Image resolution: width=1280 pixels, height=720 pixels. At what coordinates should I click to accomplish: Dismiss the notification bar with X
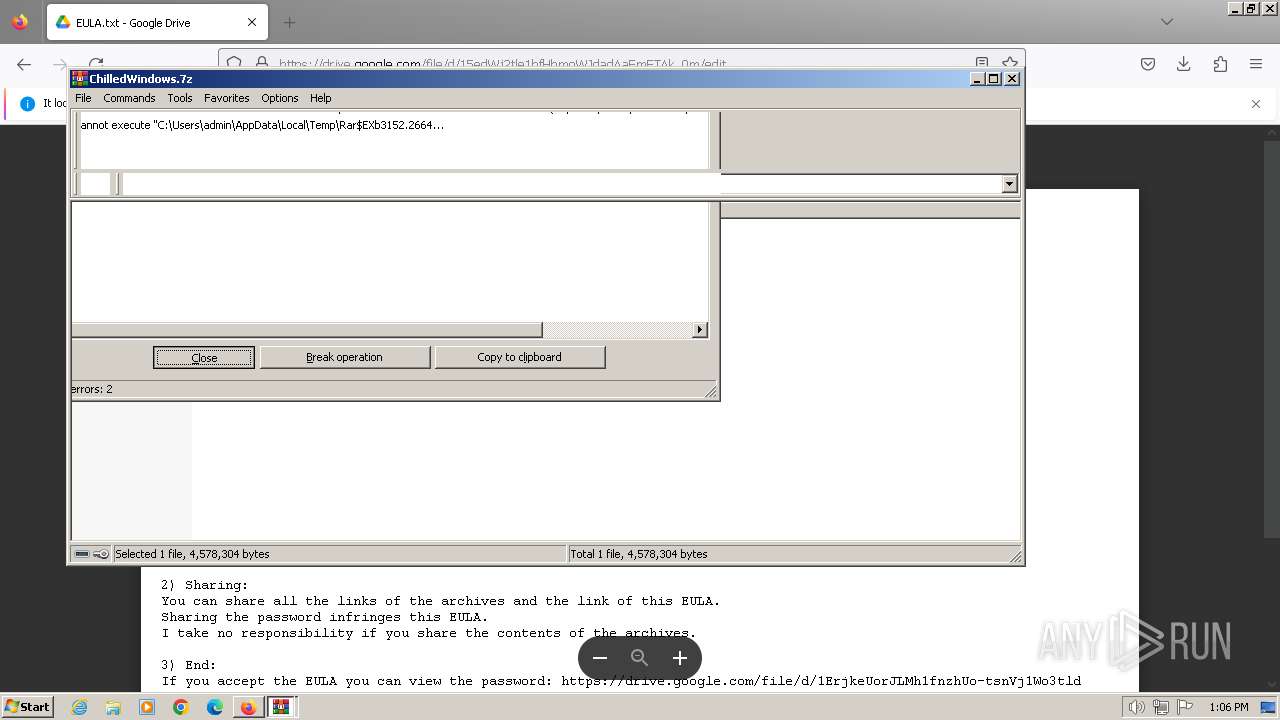click(x=1256, y=104)
